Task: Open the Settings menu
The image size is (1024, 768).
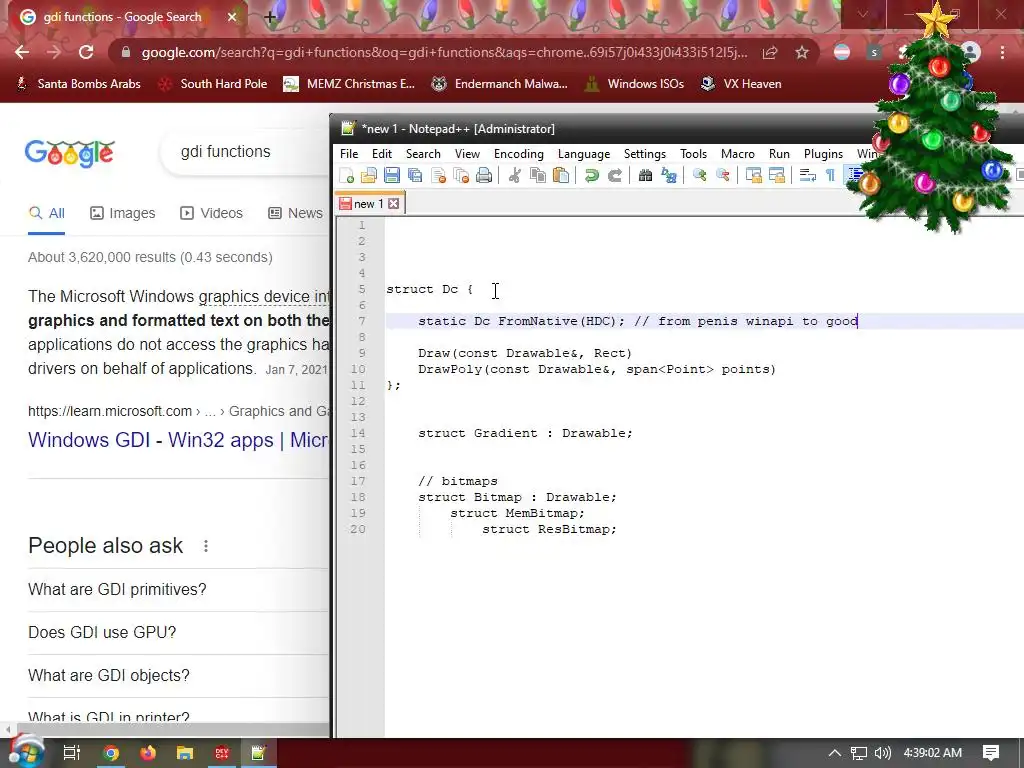Action: 645,153
